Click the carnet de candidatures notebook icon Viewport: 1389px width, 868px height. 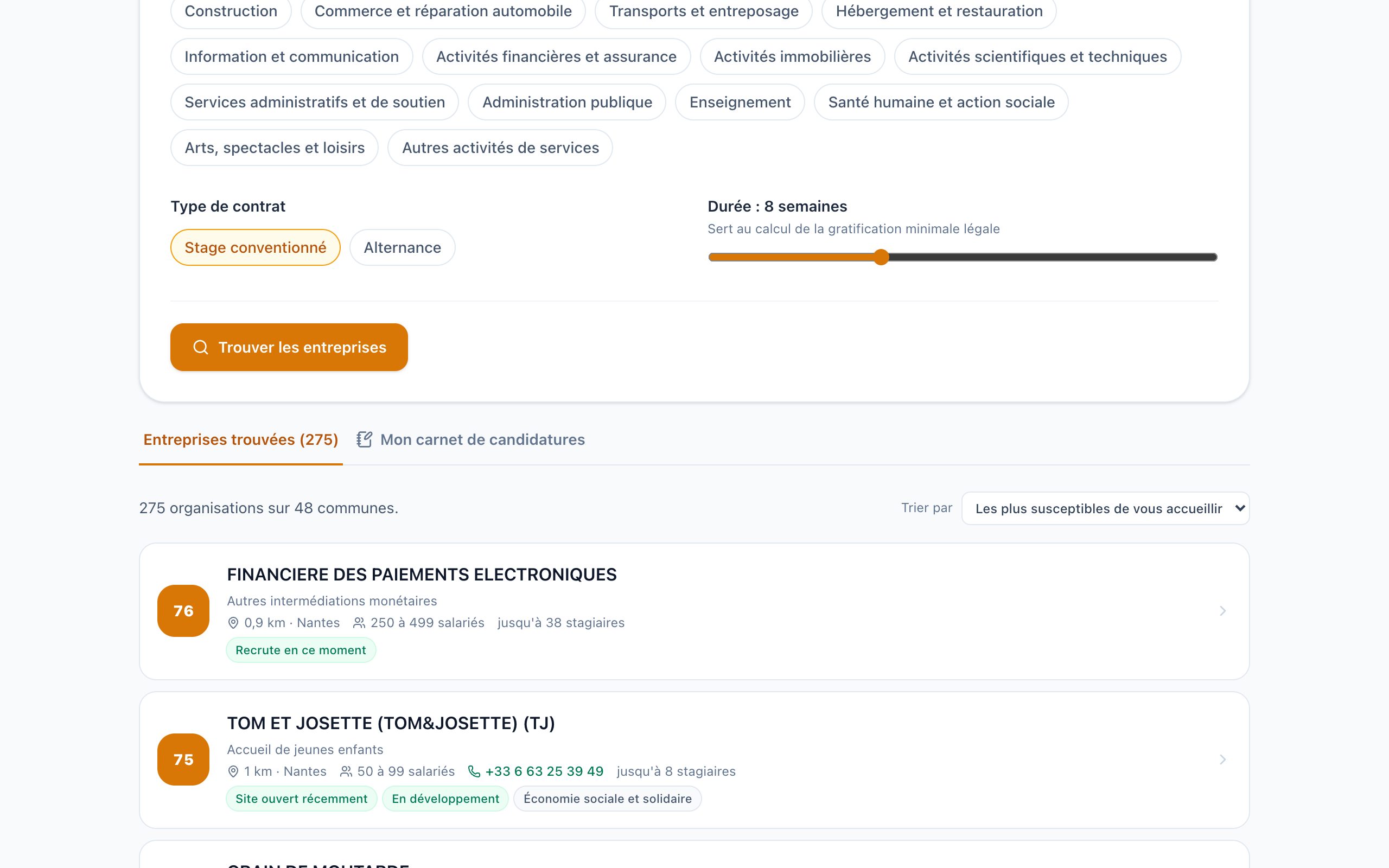[365, 440]
